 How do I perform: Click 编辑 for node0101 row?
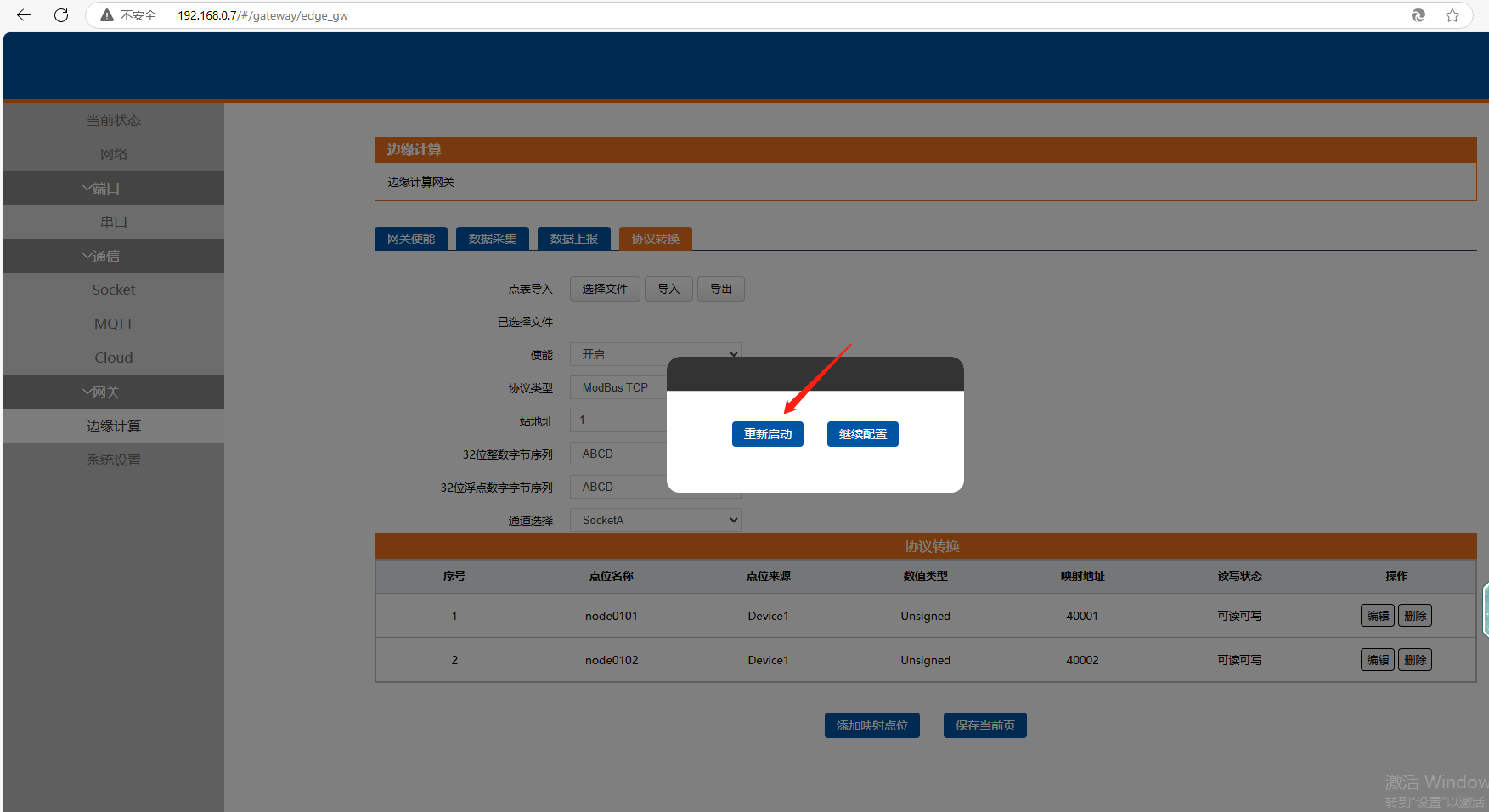point(1378,616)
